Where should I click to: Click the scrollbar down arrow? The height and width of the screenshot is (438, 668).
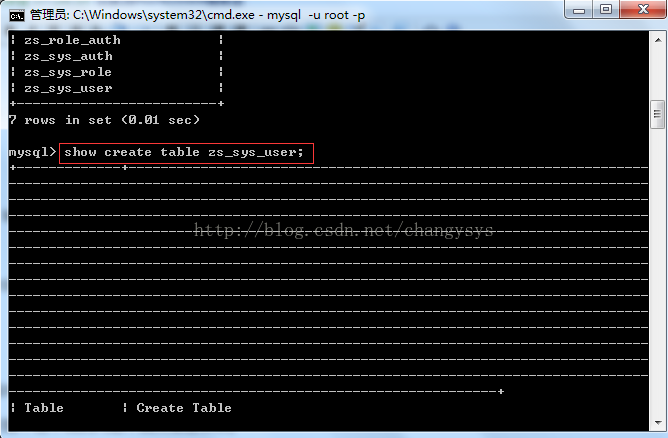tap(657, 423)
